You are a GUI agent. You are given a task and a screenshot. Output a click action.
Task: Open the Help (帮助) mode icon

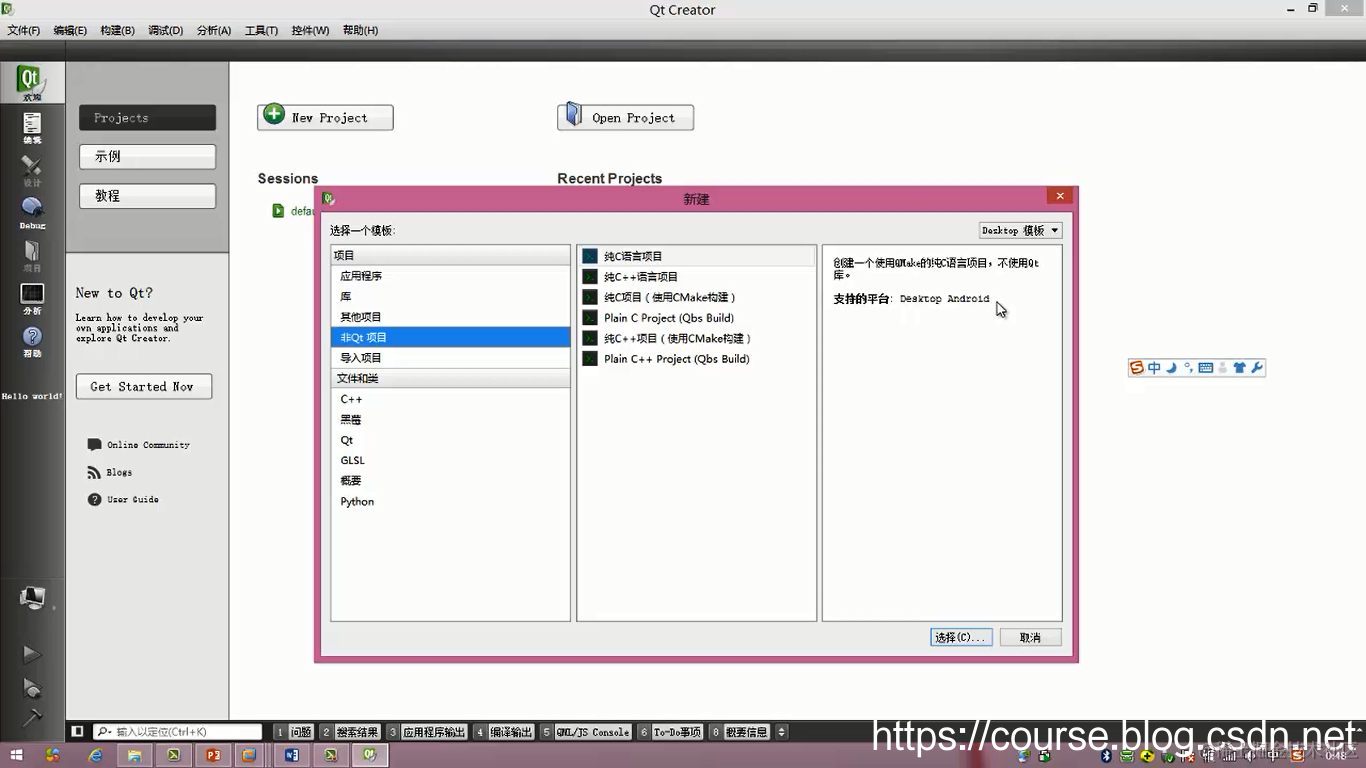click(x=32, y=341)
